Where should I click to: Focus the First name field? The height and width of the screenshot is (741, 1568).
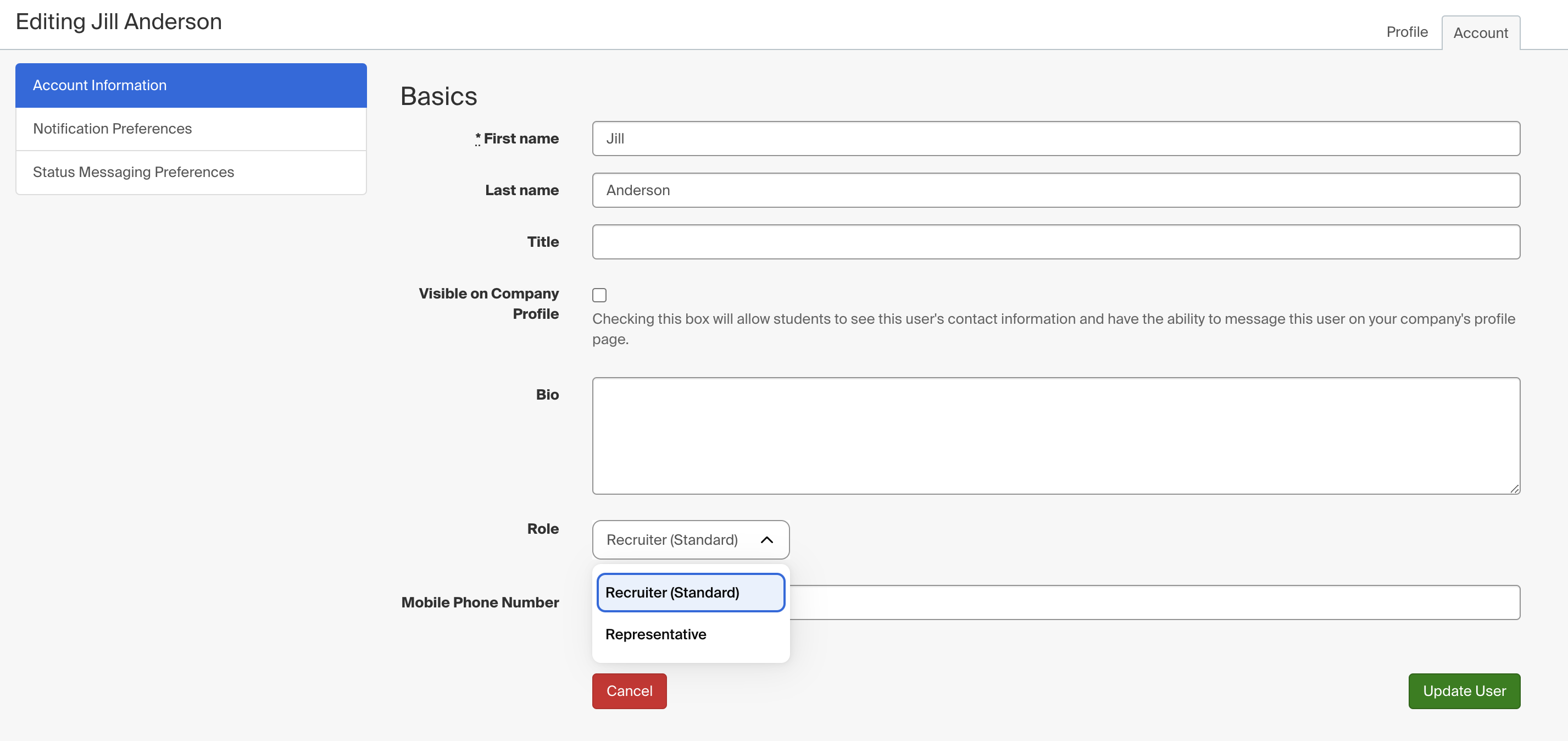click(1055, 138)
